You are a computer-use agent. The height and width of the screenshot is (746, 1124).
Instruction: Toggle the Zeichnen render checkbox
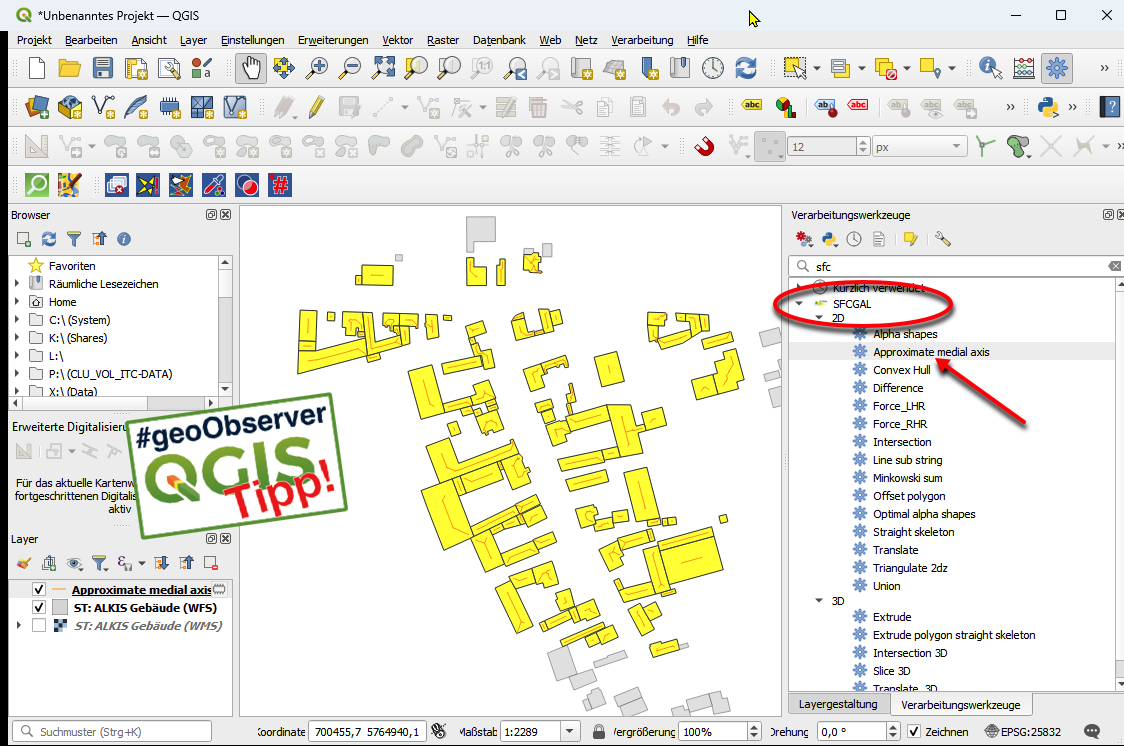(913, 731)
